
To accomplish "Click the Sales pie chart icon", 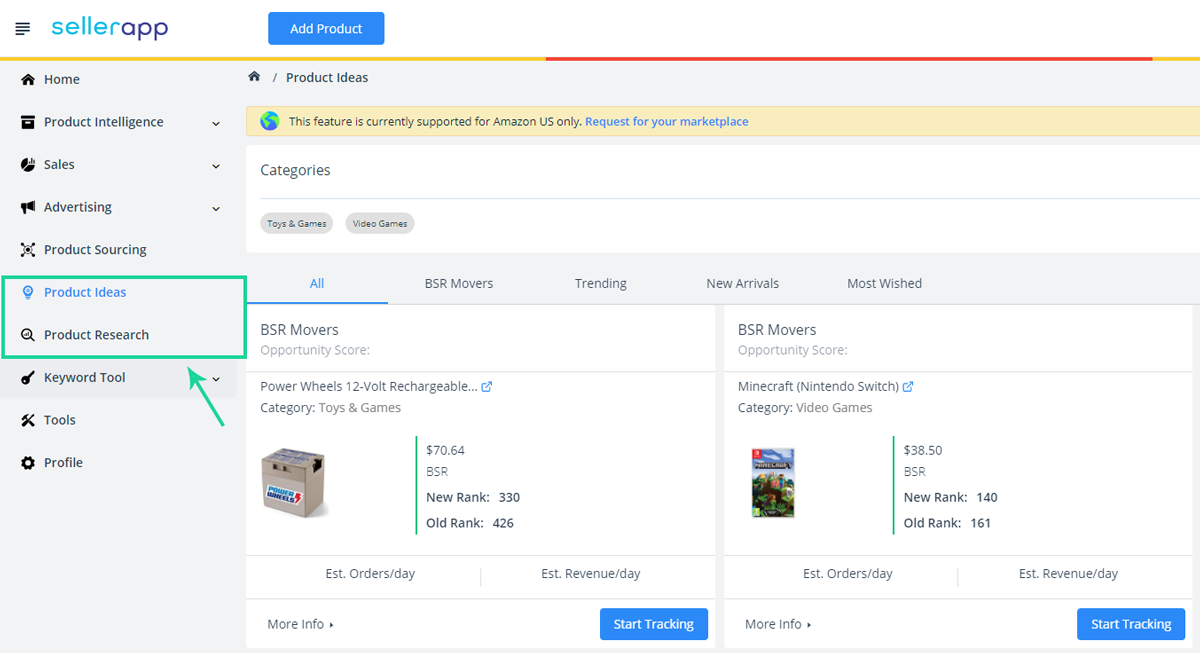I will tap(28, 165).
